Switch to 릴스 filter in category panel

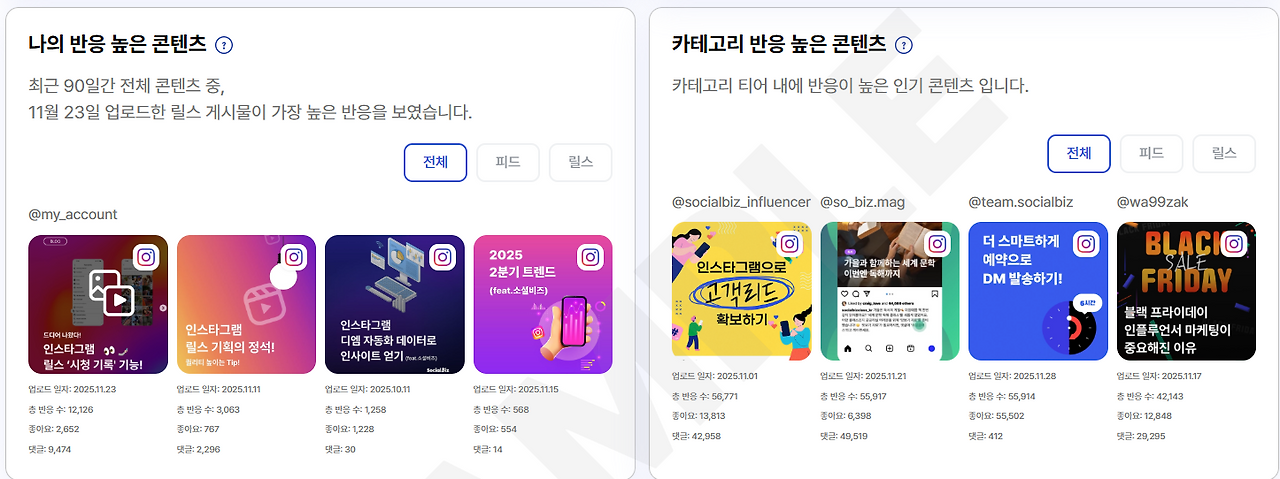tap(1224, 153)
